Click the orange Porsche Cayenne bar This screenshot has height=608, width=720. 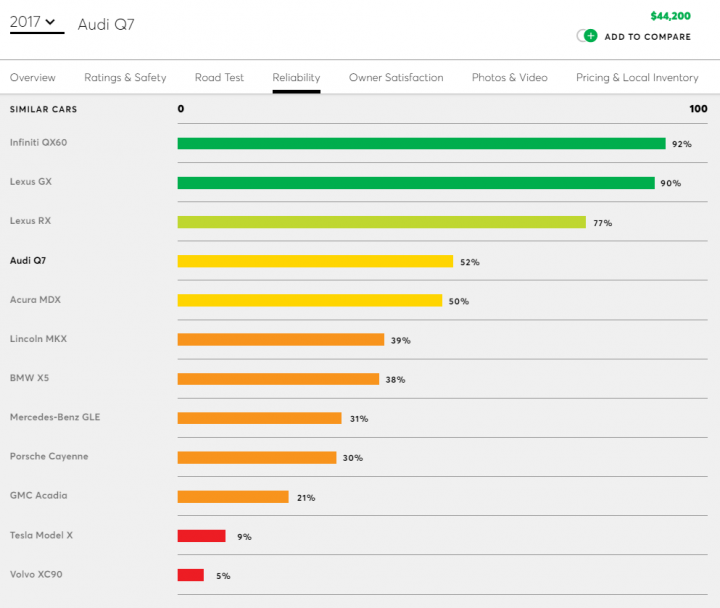point(257,457)
